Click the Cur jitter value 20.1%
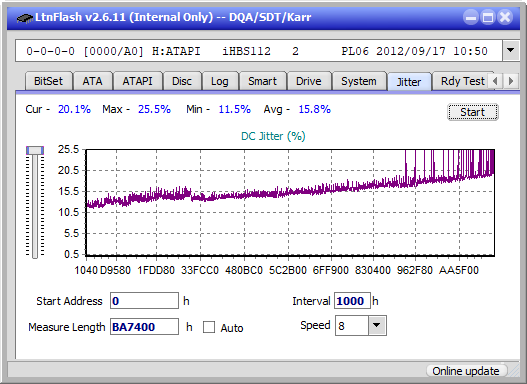This screenshot has height=384, width=527. (74, 109)
